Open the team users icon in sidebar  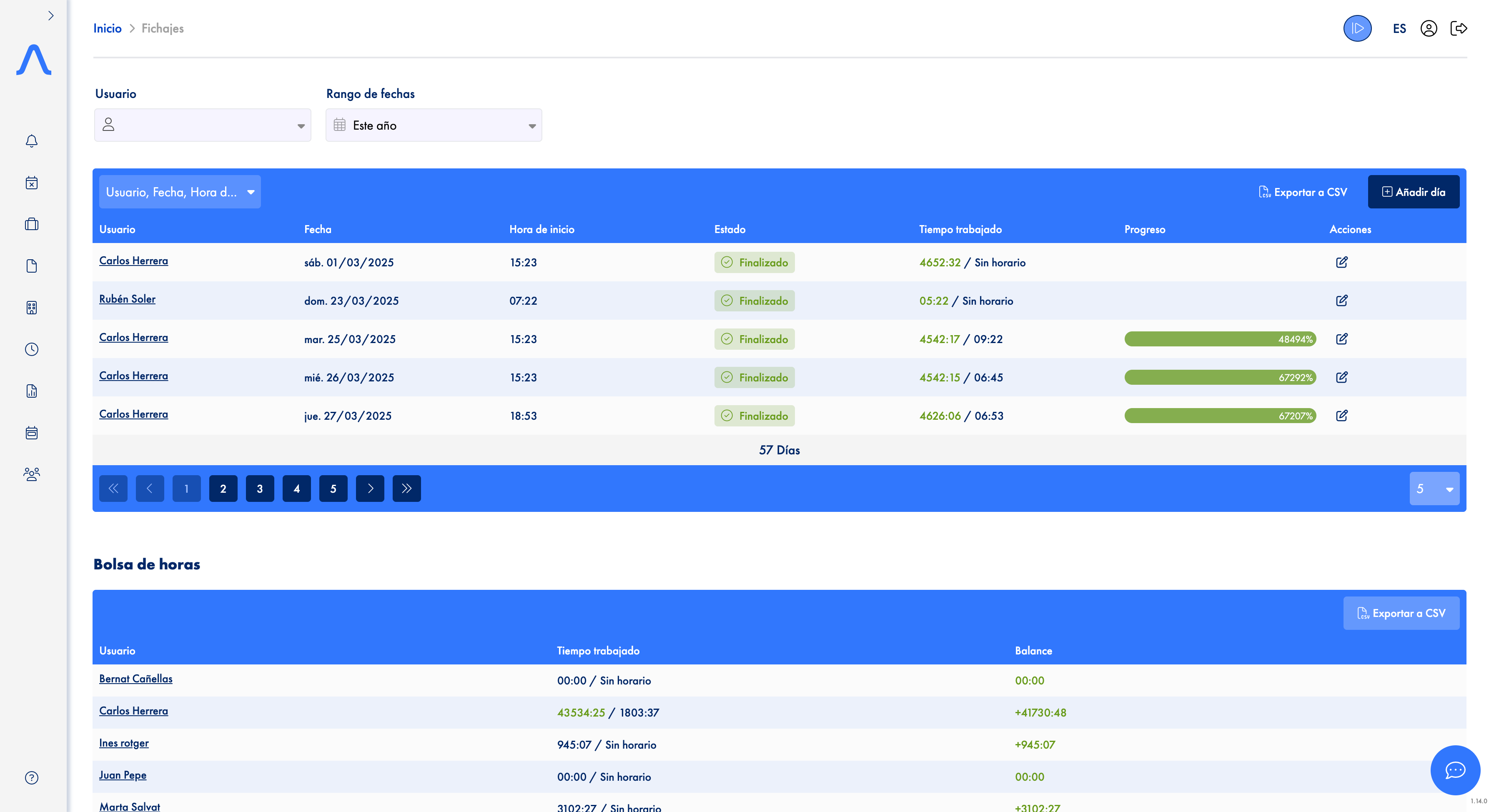(32, 474)
